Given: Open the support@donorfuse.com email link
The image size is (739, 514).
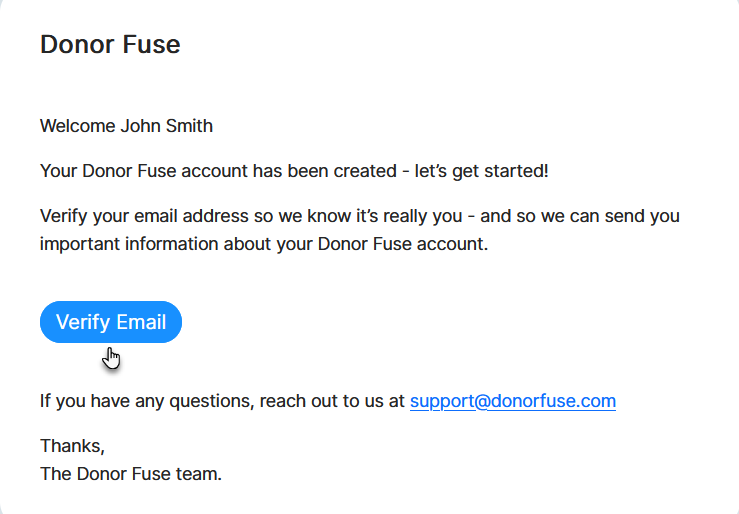Looking at the screenshot, I should (x=512, y=401).
